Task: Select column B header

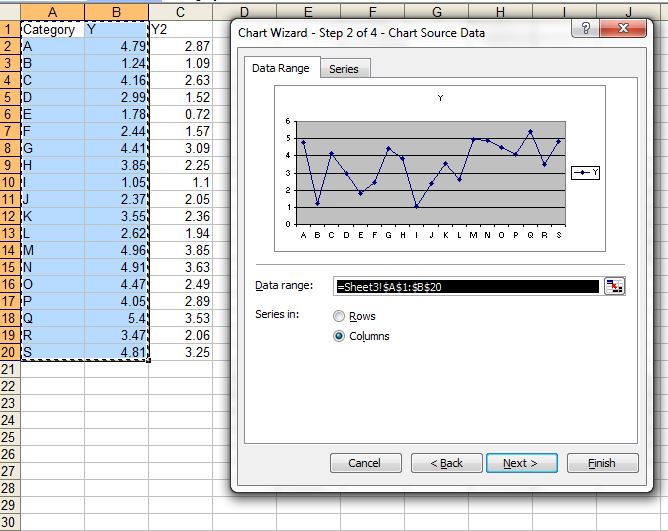Action: pos(116,12)
